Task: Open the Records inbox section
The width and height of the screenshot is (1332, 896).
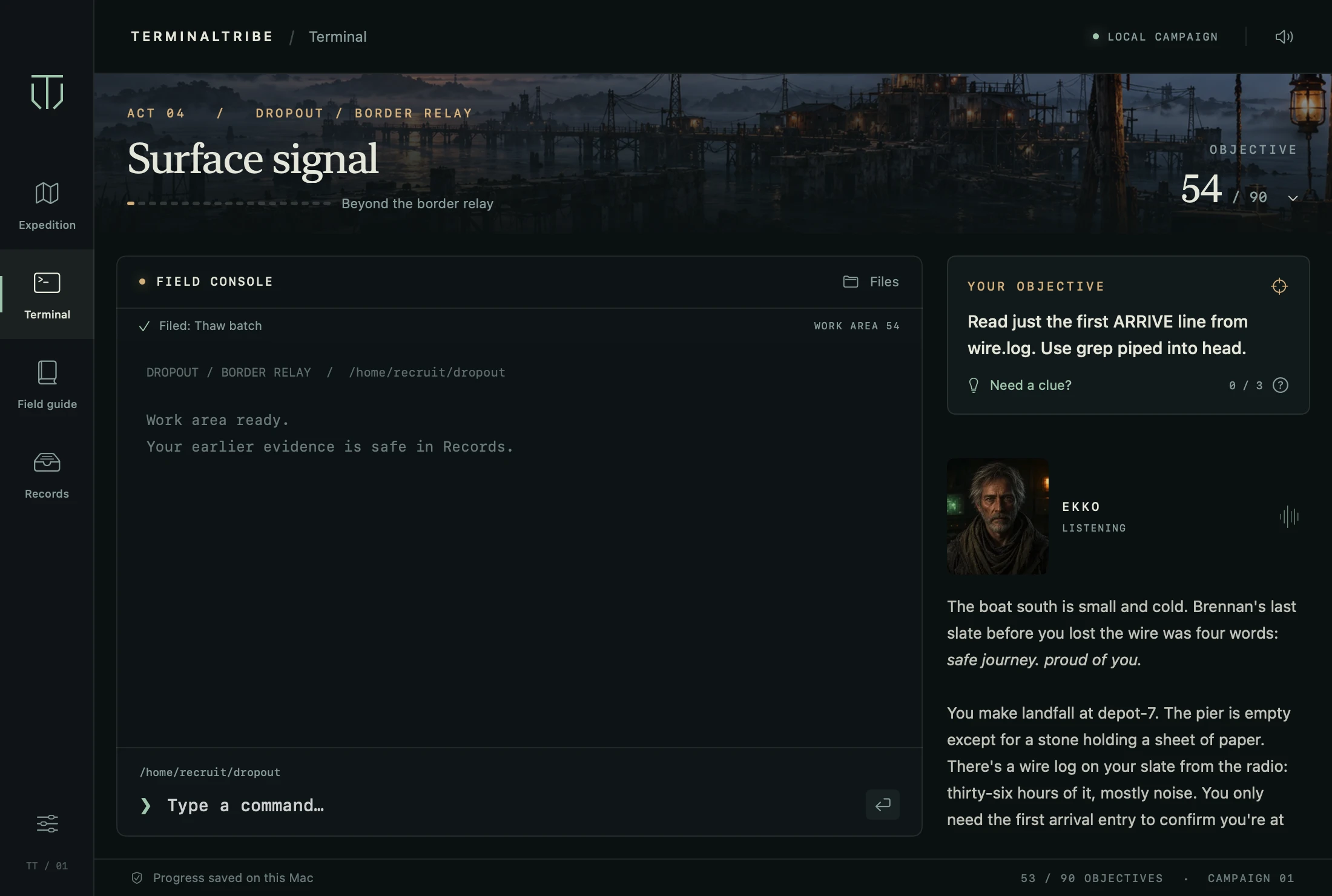Action: [x=47, y=475]
